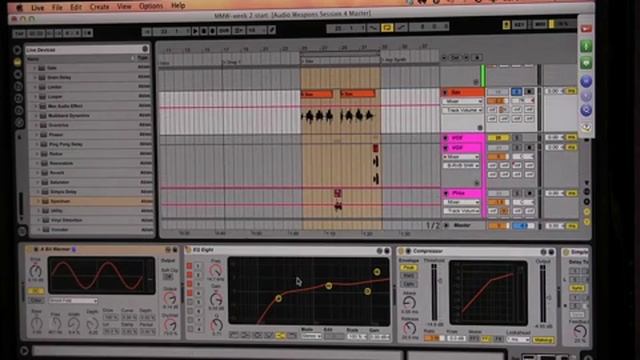Click the transport Record button
This screenshot has height=360, width=640.
click(212, 31)
